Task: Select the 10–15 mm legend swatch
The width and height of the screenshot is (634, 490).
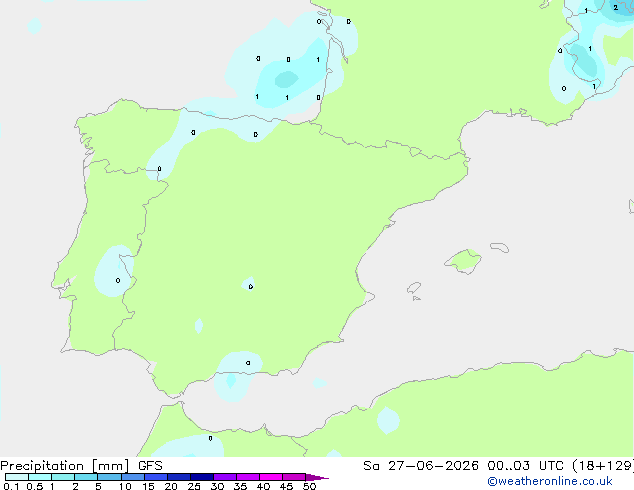Action: 132,477
